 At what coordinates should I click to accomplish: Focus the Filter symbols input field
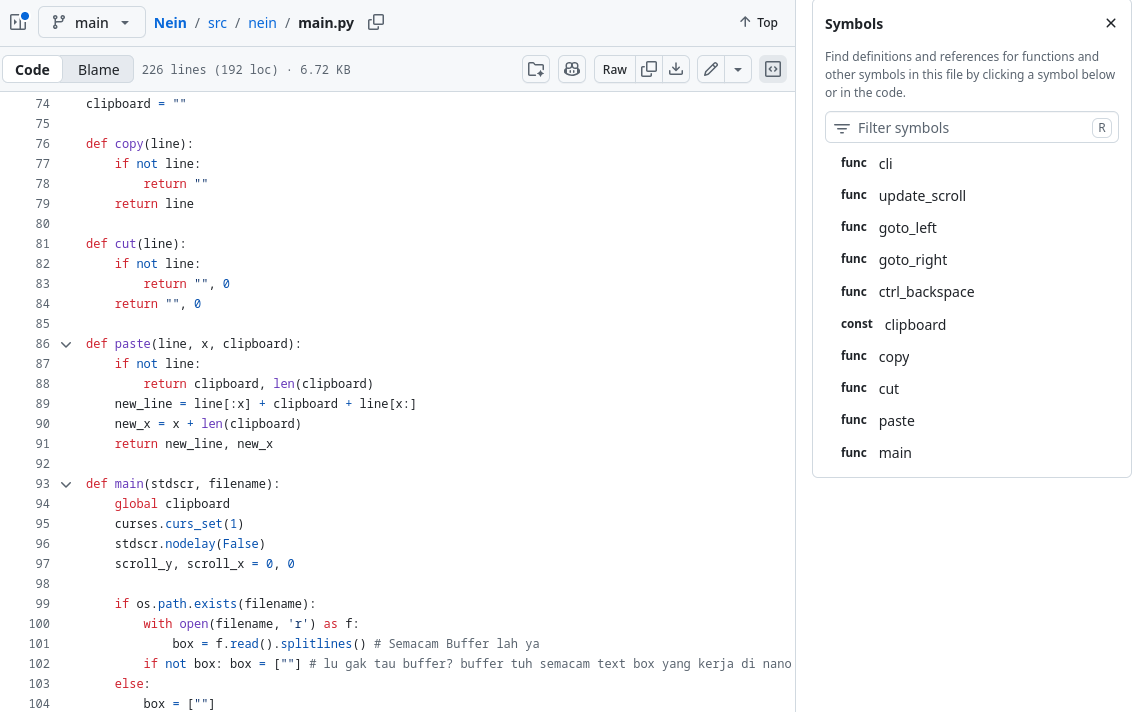point(972,128)
